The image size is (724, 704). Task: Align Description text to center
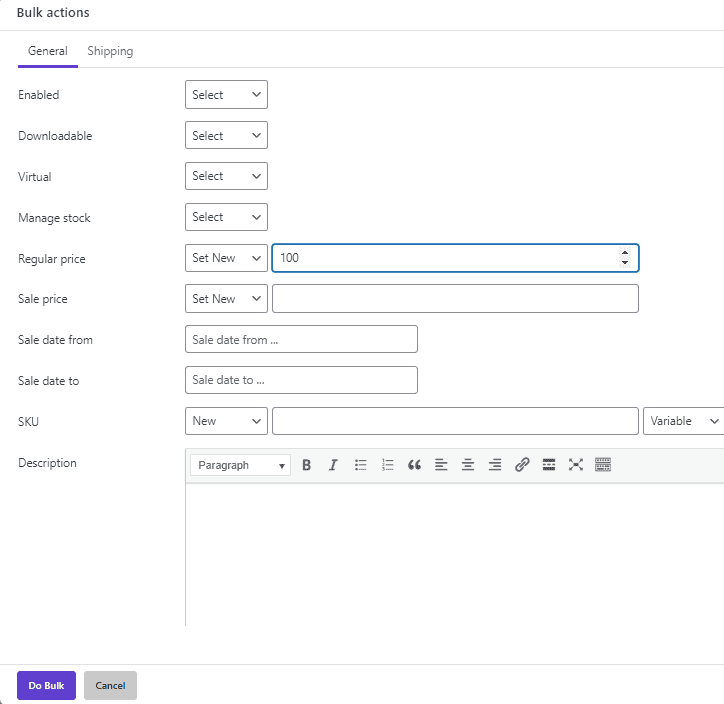tap(468, 465)
